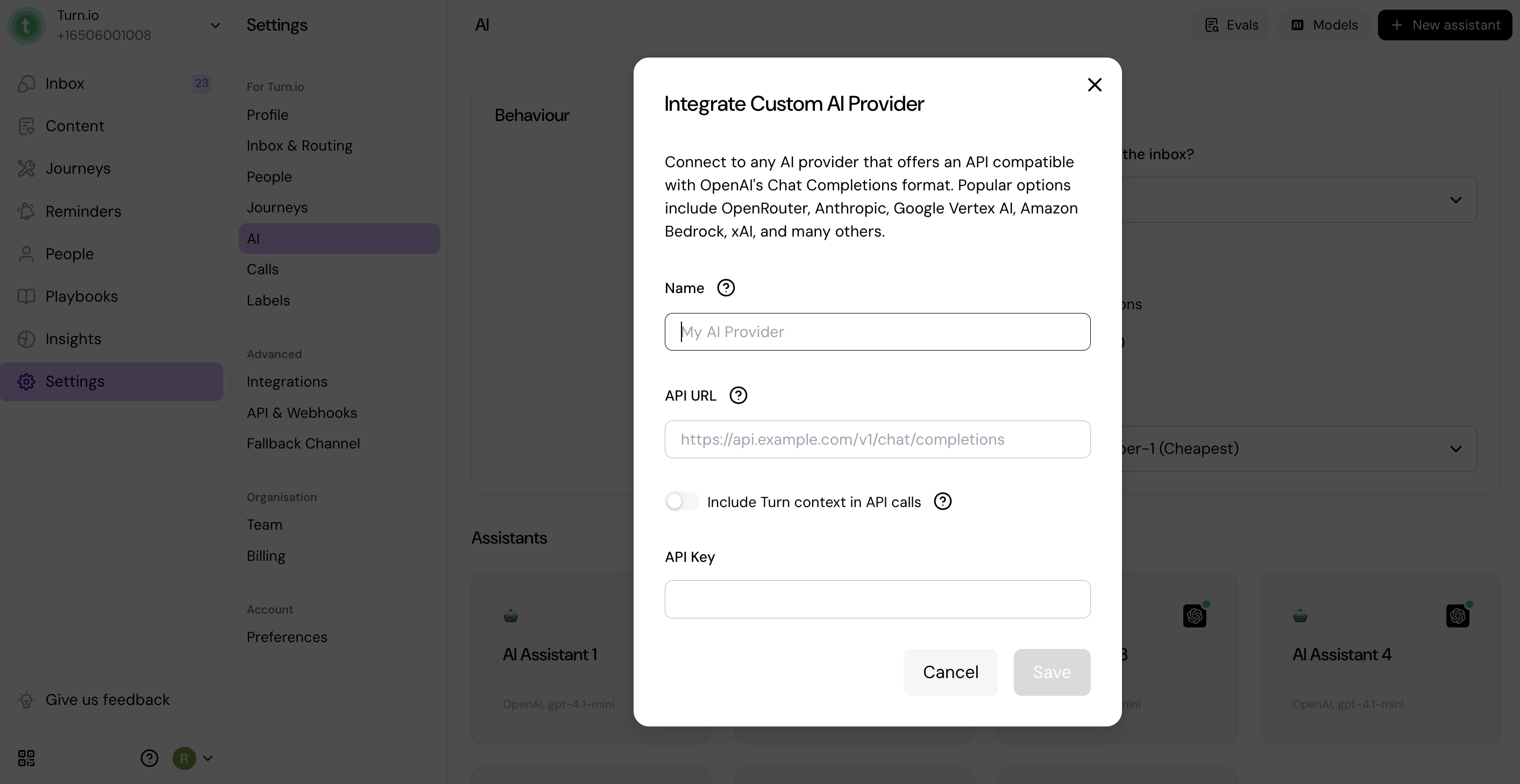
Task: Click help icon for Turn context option
Action: point(942,502)
